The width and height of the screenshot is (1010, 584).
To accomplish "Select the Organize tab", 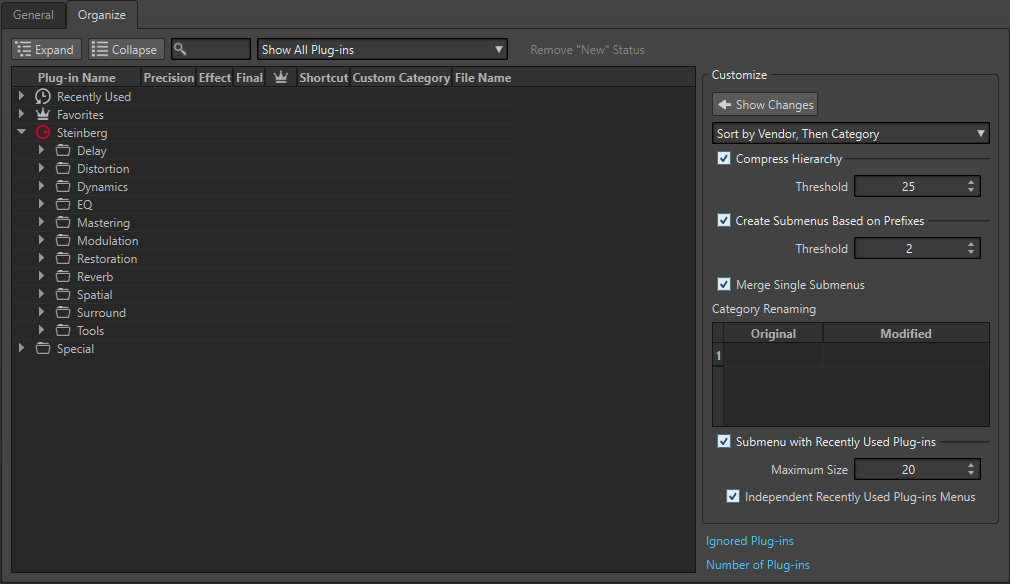I will 102,15.
